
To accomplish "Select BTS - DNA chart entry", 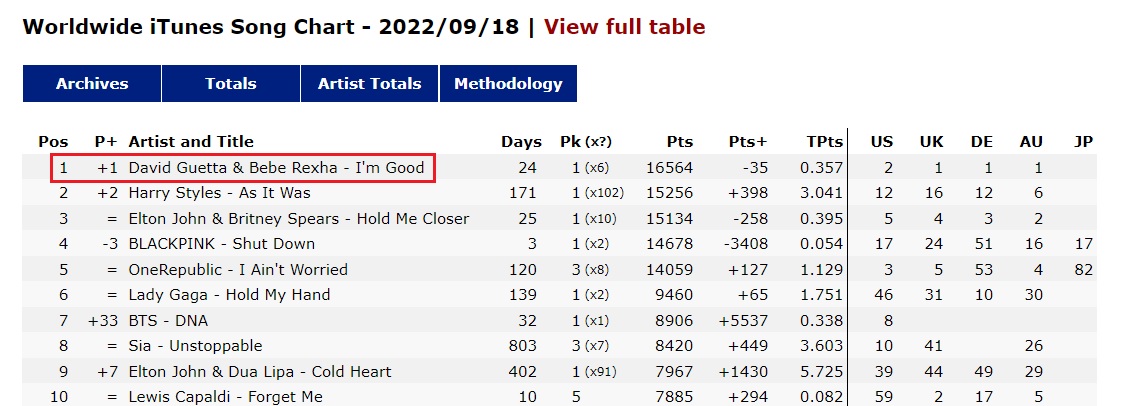I will tap(168, 321).
